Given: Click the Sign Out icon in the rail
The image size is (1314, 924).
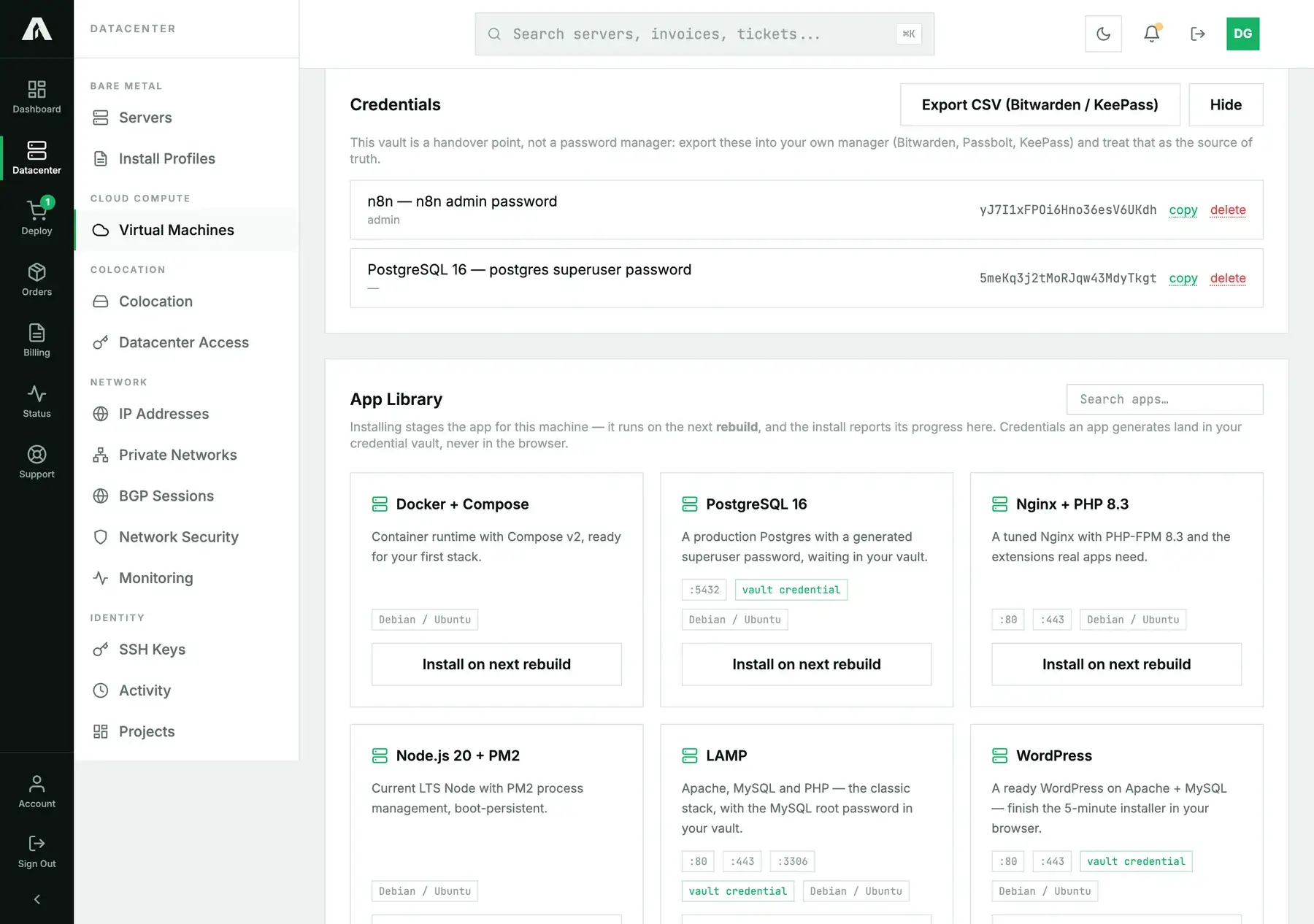Looking at the screenshot, I should pyautogui.click(x=36, y=852).
